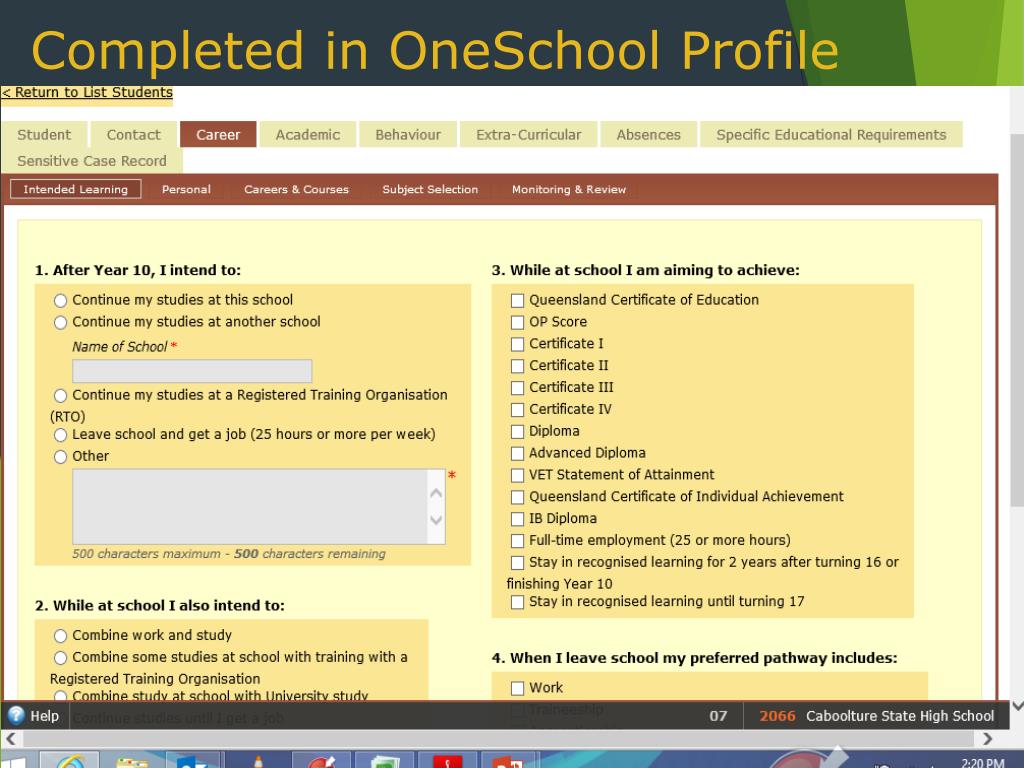Tick the Certificate II checkbox

pyautogui.click(x=517, y=366)
